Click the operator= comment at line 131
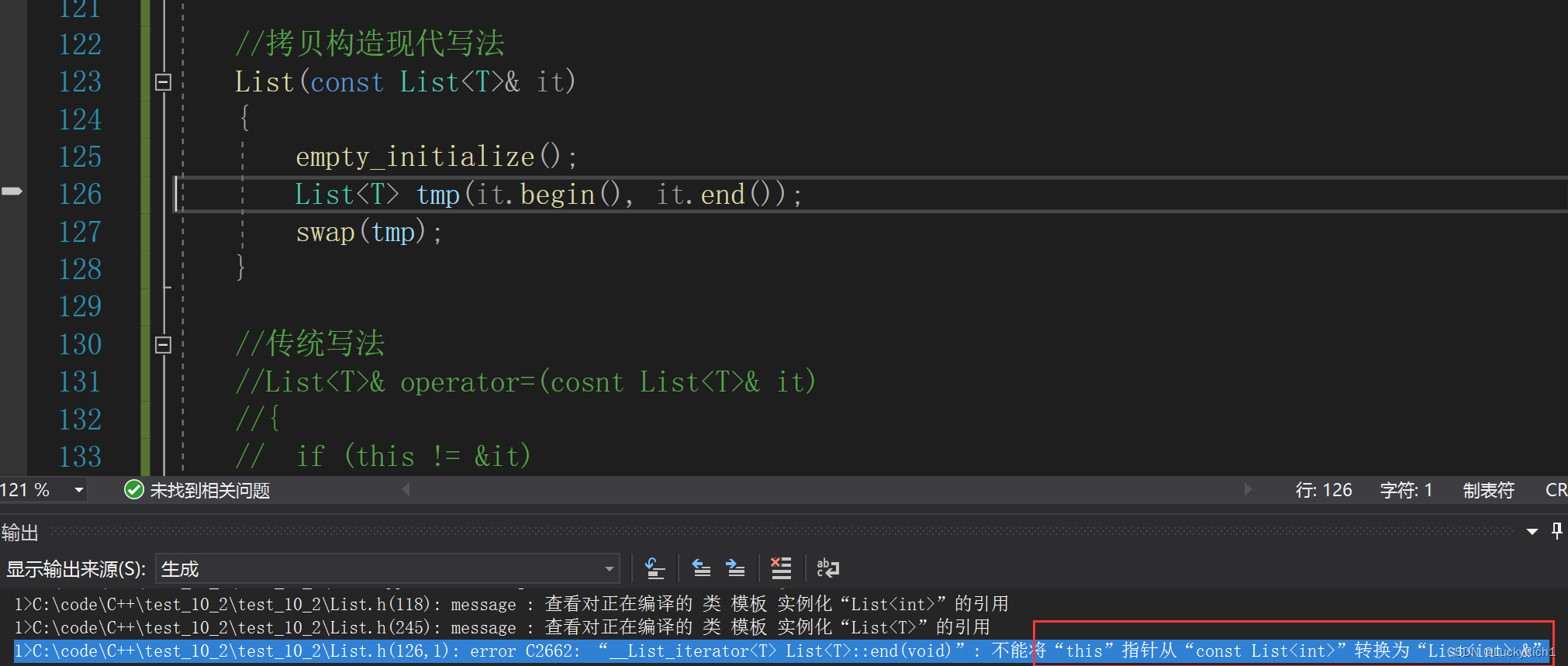This screenshot has height=666, width=1568. (526, 381)
